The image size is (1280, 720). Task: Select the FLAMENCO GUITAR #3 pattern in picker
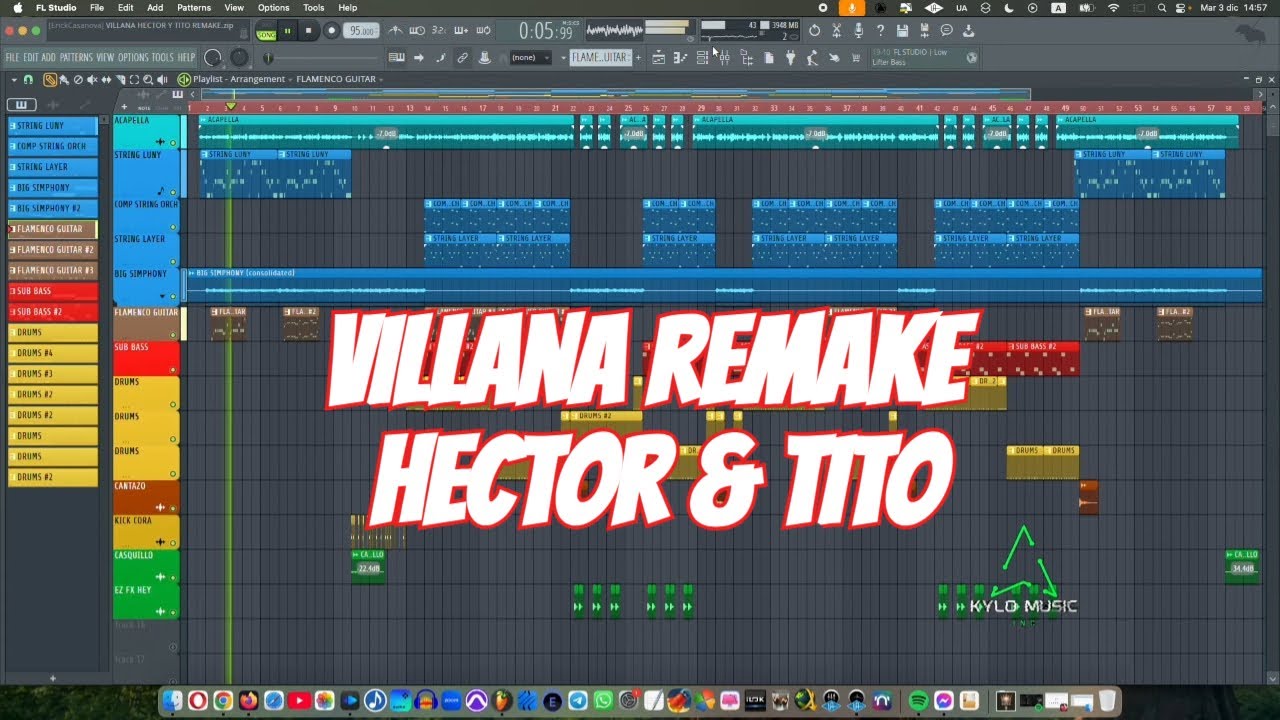tap(53, 270)
